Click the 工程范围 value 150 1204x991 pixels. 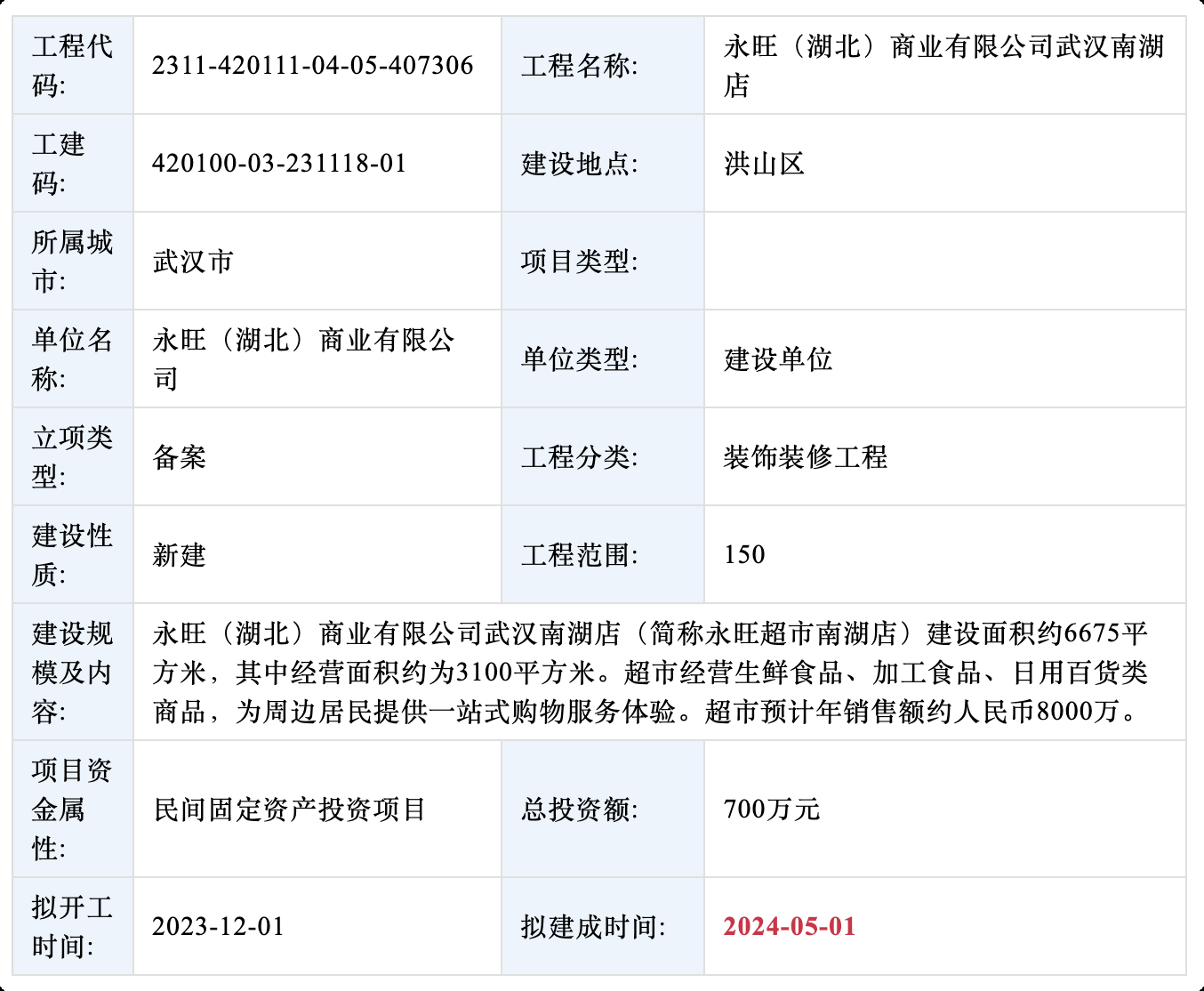744,555
